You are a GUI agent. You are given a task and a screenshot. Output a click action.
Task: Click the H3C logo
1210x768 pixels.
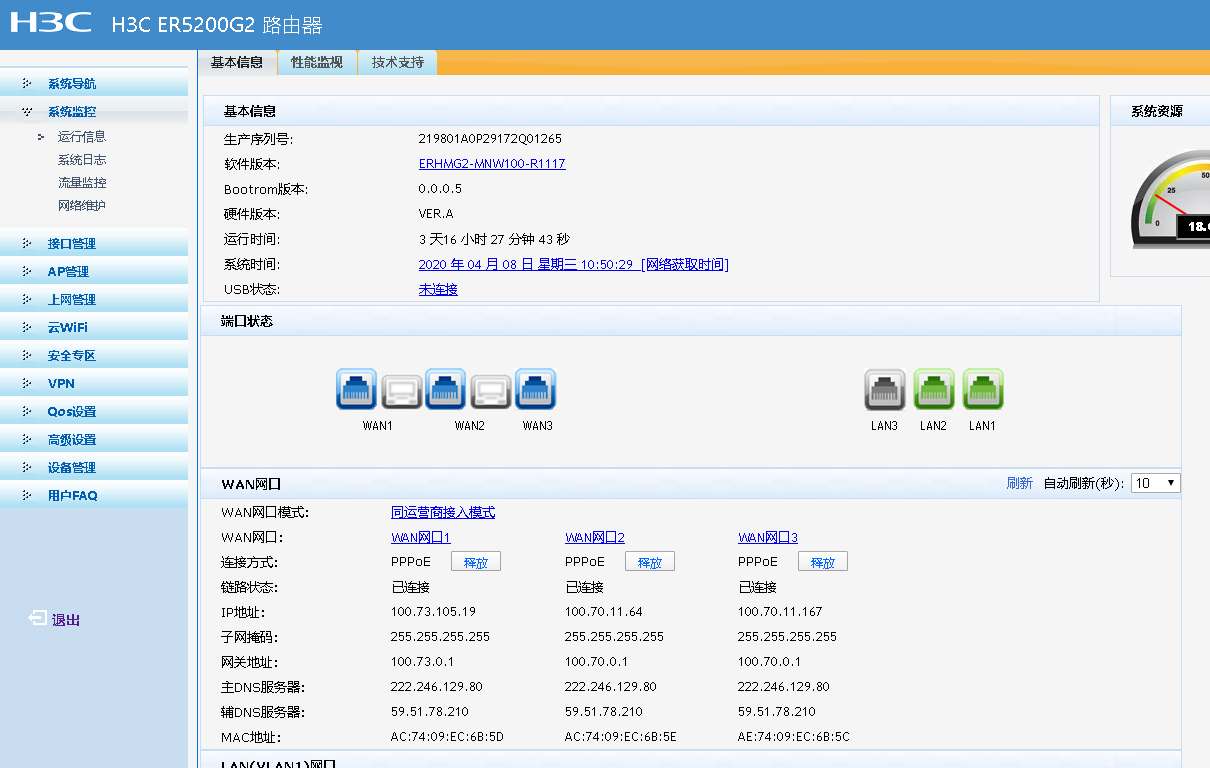(x=51, y=22)
